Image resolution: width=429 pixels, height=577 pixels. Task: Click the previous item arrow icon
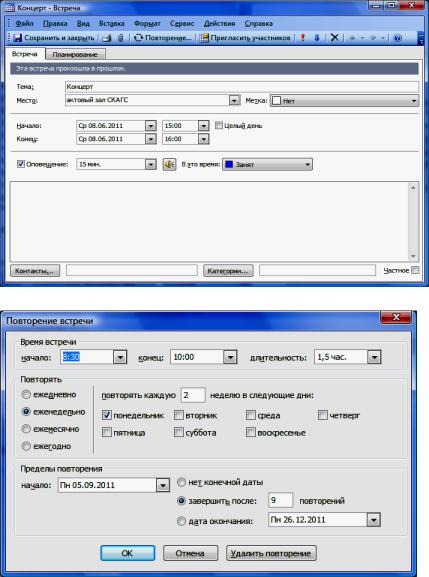pyautogui.click(x=352, y=38)
